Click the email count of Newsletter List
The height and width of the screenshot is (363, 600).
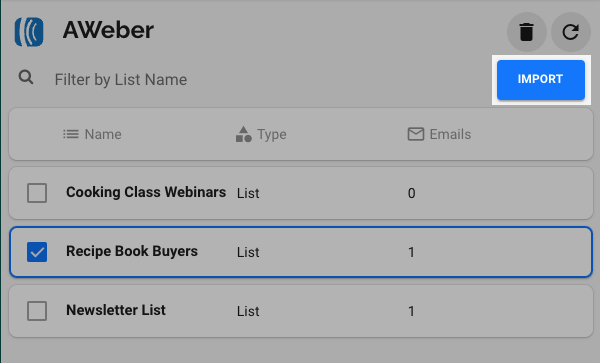point(411,311)
